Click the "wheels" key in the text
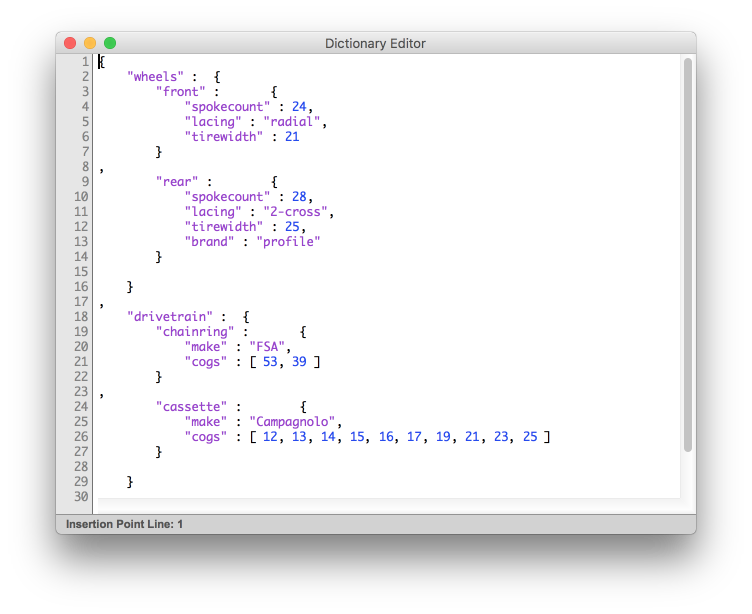This screenshot has width=752, height=614. click(155, 76)
